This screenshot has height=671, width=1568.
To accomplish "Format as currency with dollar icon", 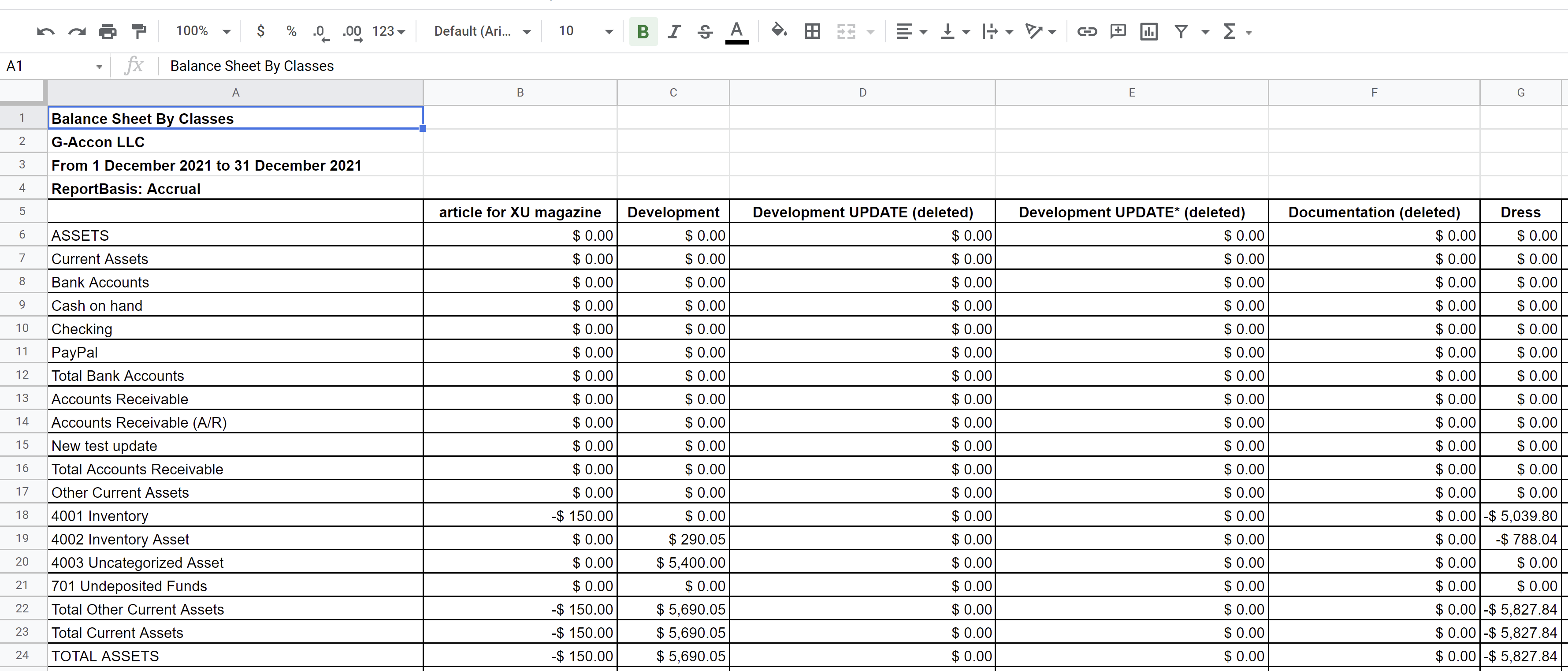I will pos(260,31).
